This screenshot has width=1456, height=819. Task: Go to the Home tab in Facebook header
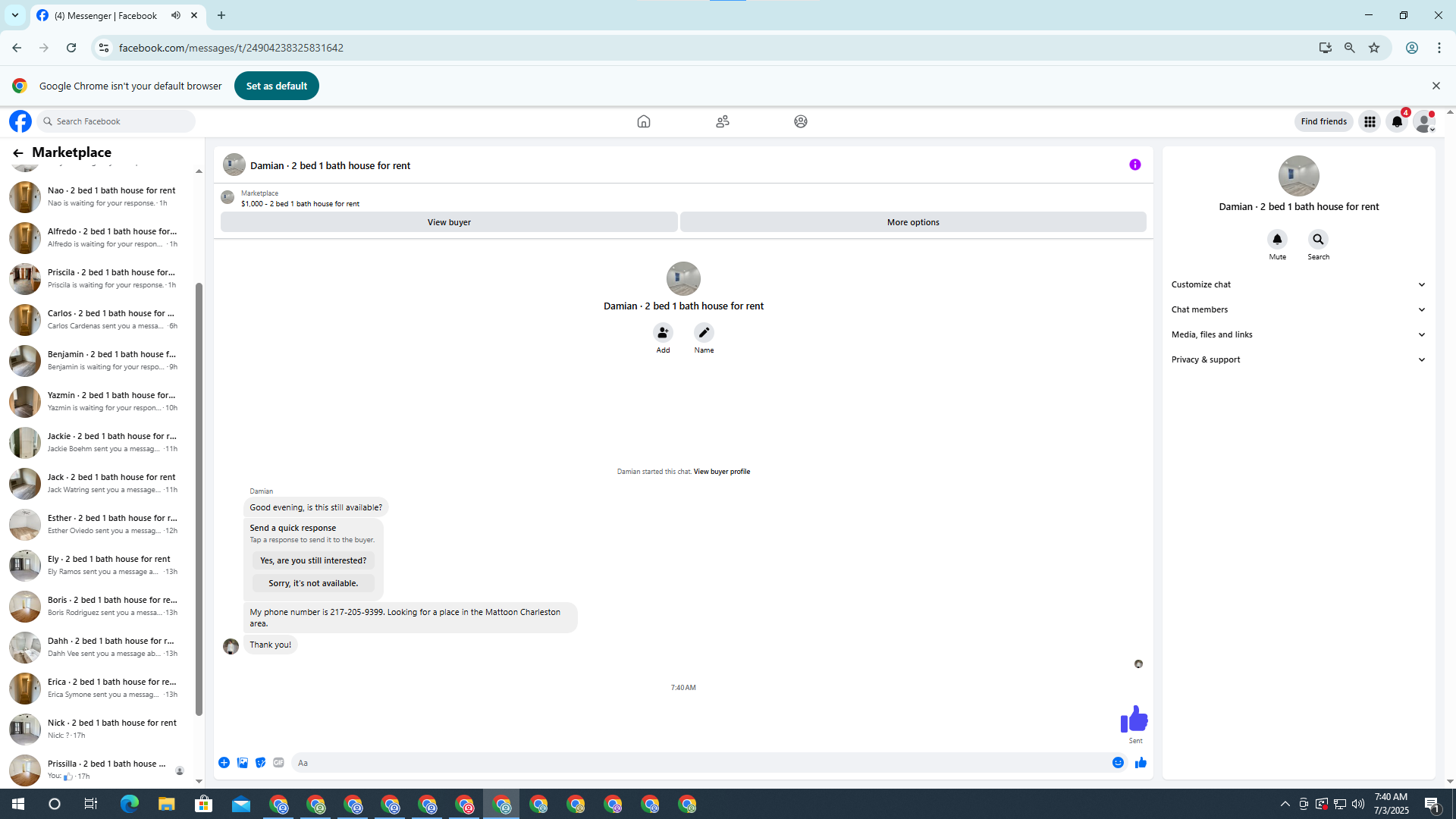(x=643, y=121)
